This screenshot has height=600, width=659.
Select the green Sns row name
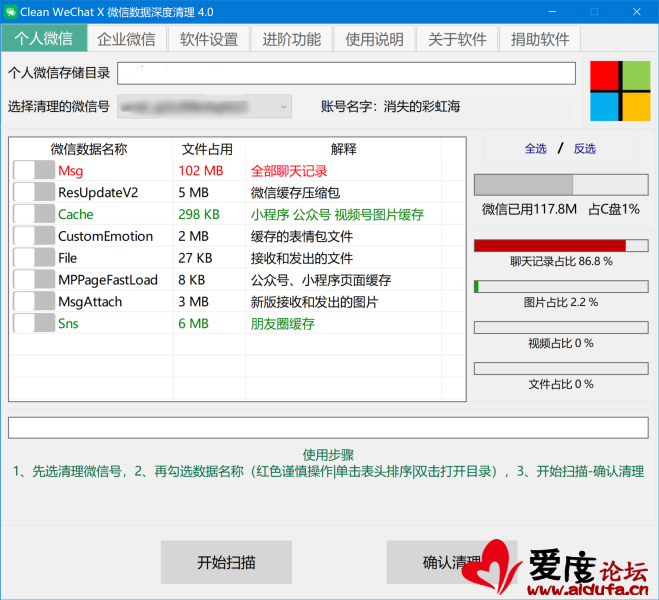[x=68, y=324]
